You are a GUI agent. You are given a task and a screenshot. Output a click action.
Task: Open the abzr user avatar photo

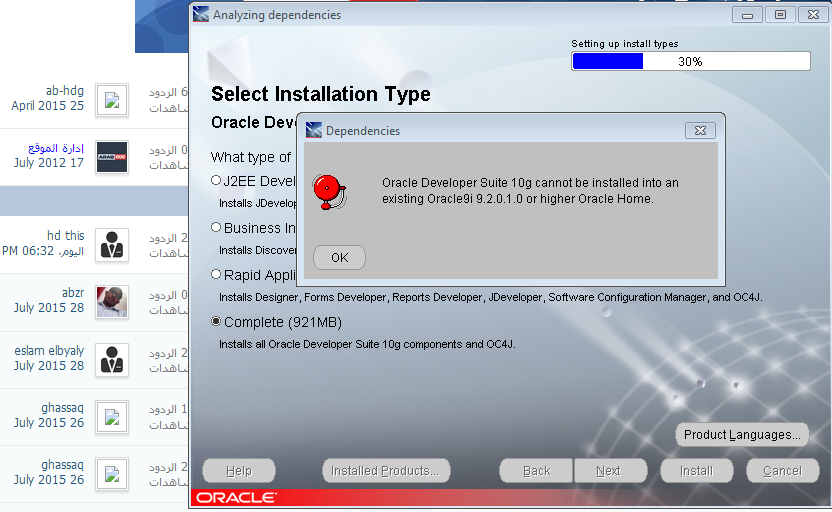click(112, 301)
